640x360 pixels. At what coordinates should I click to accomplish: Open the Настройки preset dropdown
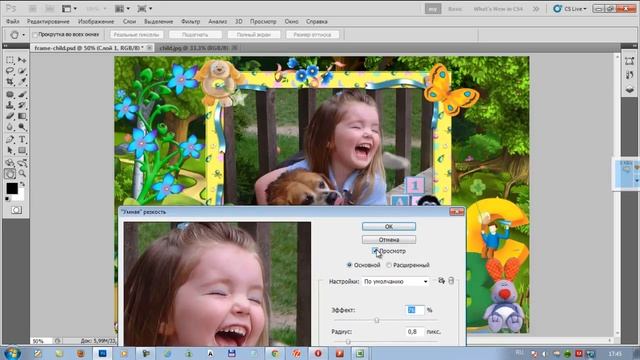click(x=395, y=282)
